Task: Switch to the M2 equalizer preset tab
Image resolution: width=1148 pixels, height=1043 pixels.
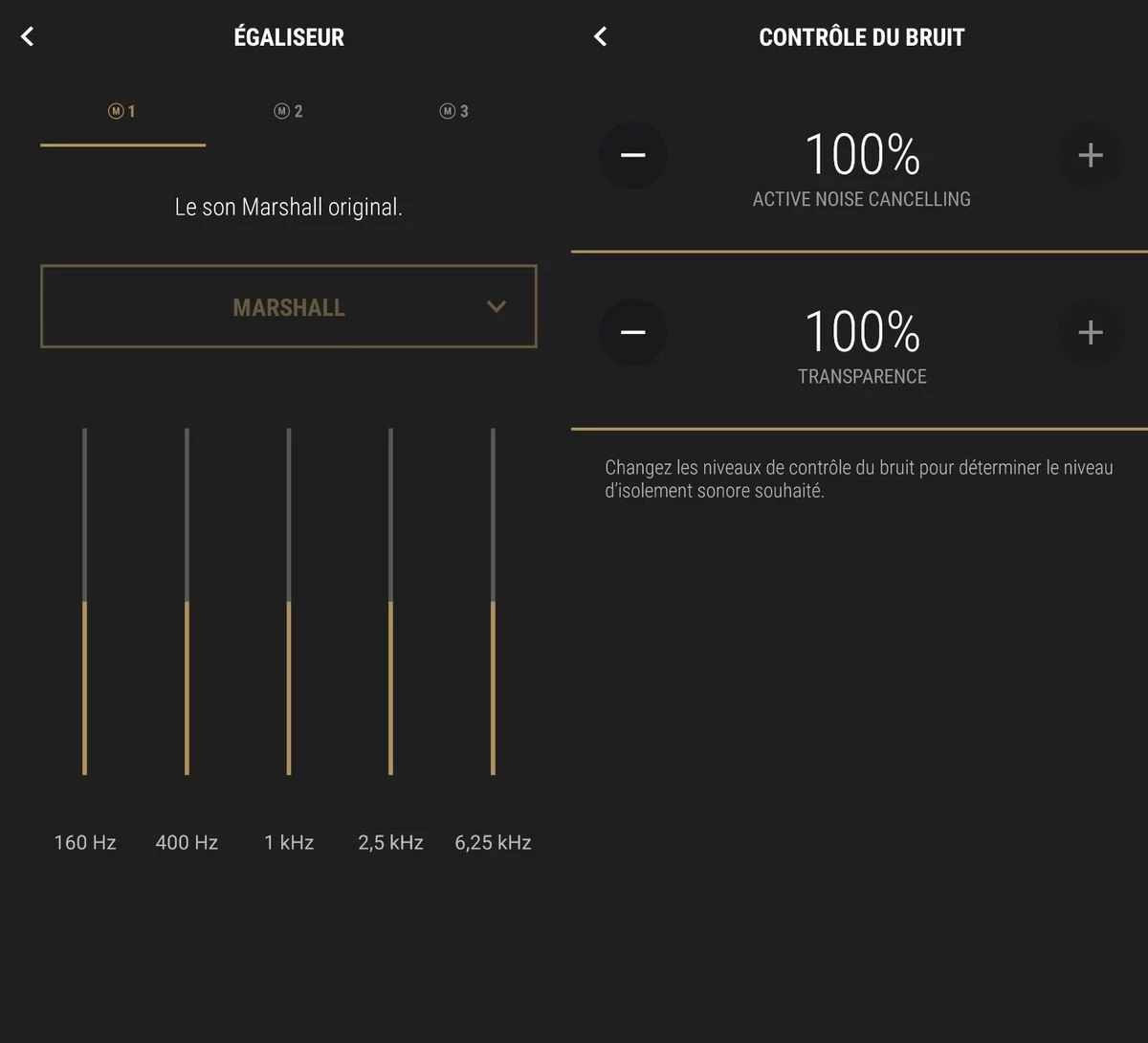Action: [x=288, y=112]
